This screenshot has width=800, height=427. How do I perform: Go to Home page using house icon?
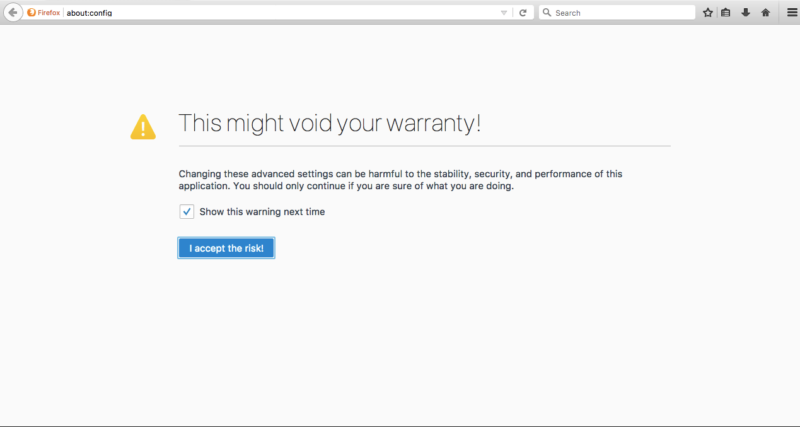click(765, 13)
